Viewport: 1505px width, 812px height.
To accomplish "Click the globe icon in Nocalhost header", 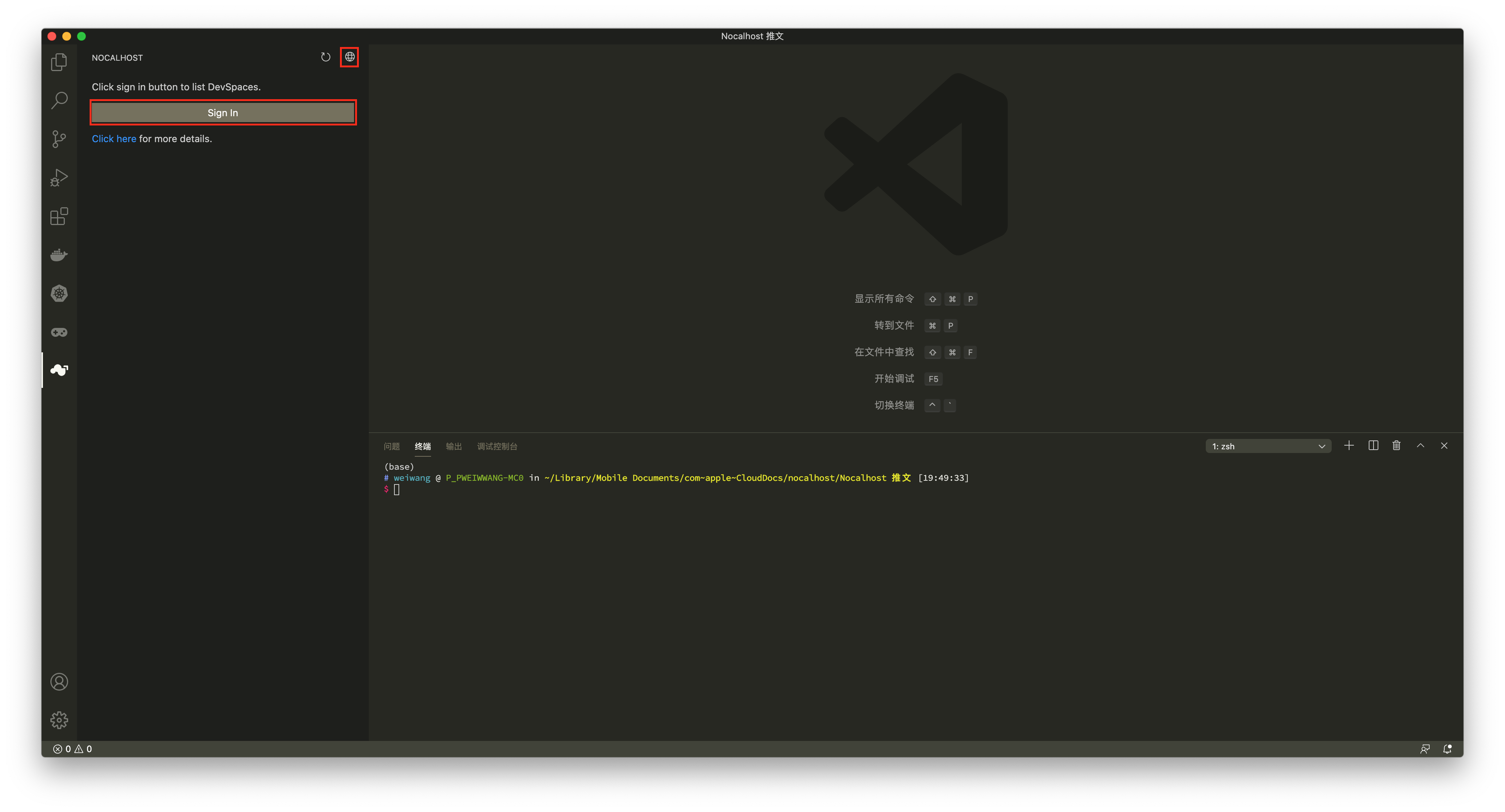I will (x=349, y=57).
